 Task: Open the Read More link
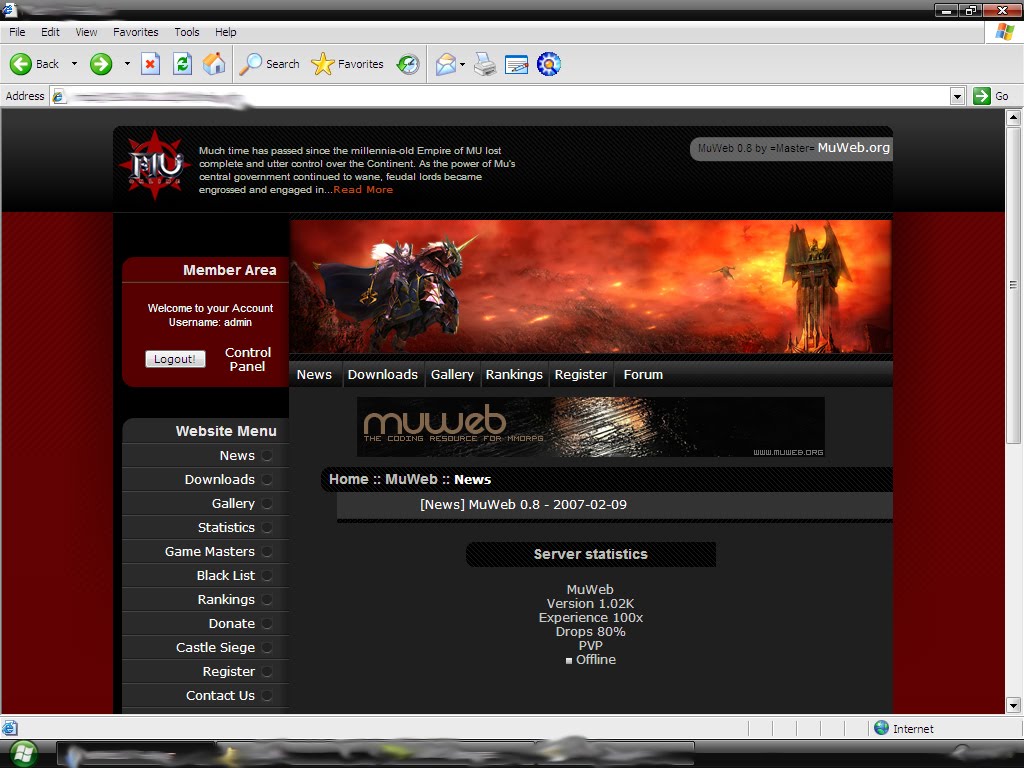pyautogui.click(x=362, y=189)
